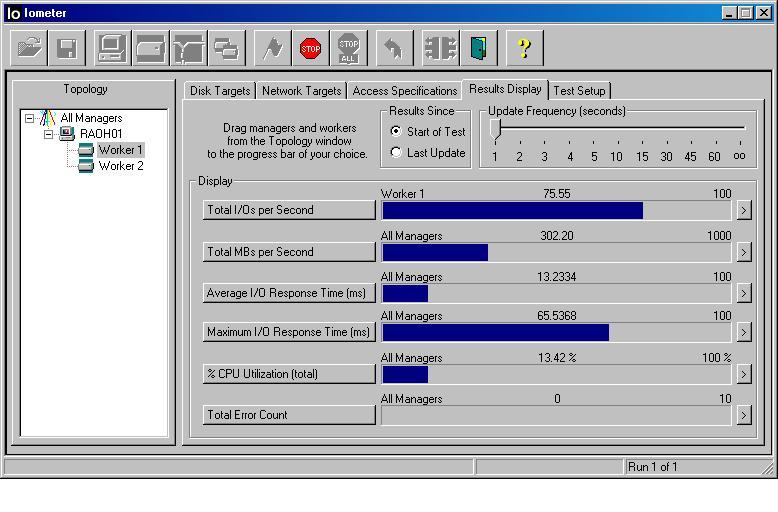
Task: Click the RAOH01 computer icon
Action: click(67, 133)
